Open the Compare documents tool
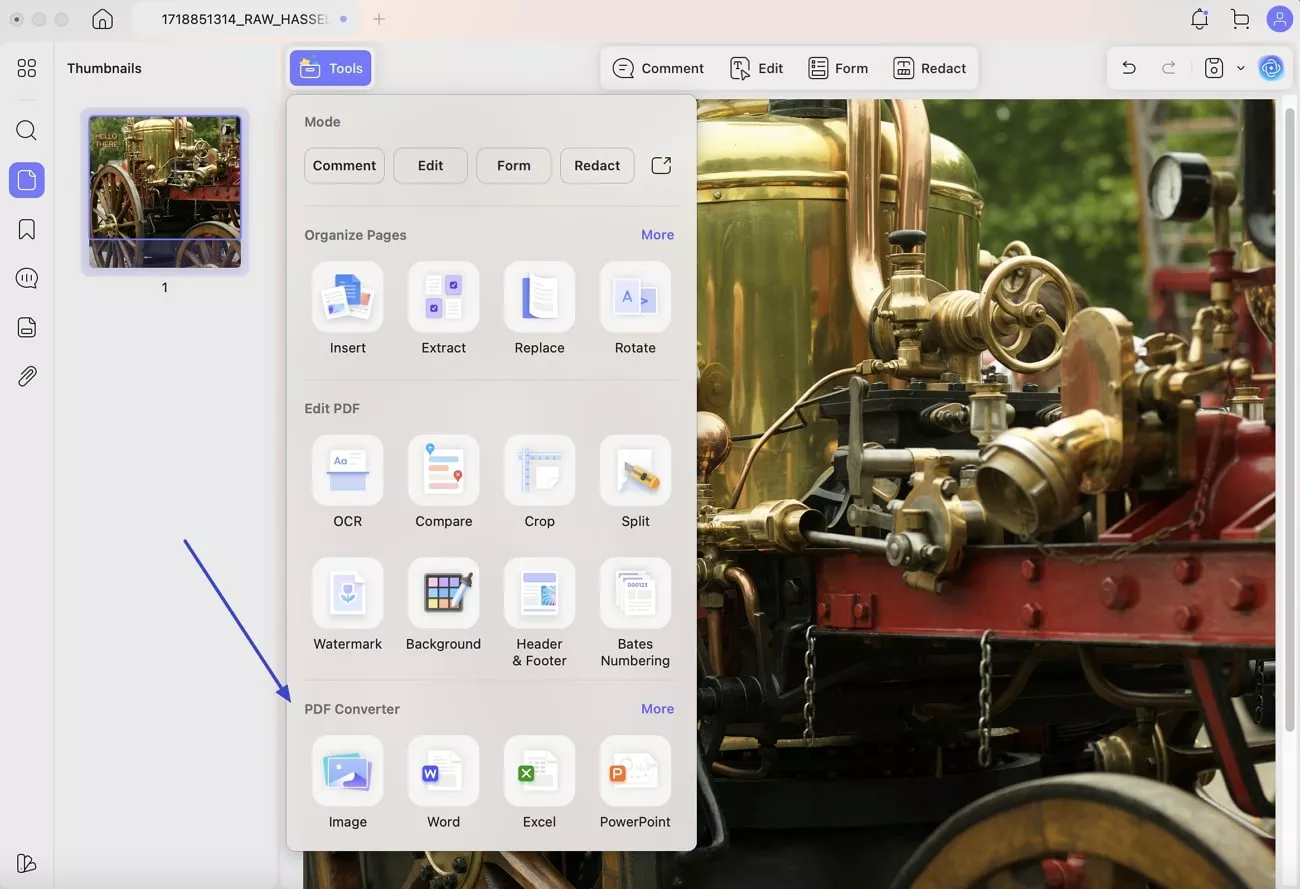The height and width of the screenshot is (889, 1300). [443, 484]
